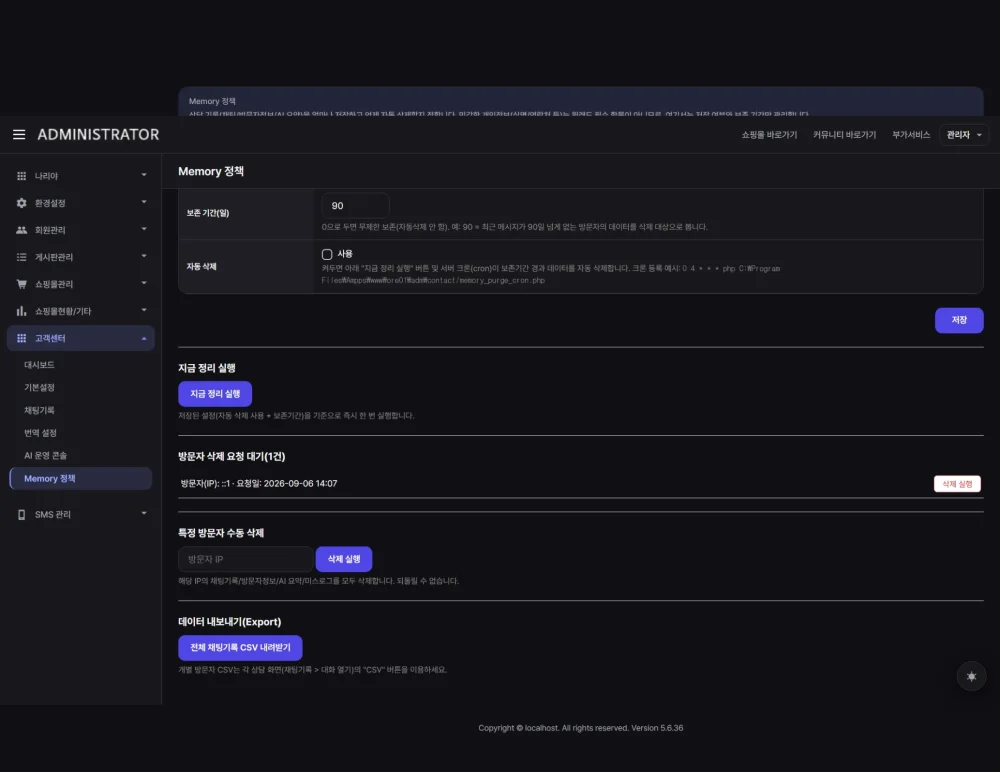Open 대시보드 in the sidebar
Screen dimensions: 1000x772
40,365
